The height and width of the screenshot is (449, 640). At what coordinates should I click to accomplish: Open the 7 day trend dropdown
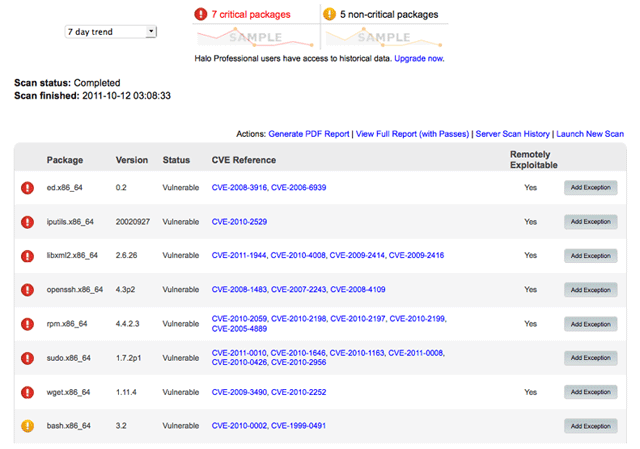click(x=111, y=32)
